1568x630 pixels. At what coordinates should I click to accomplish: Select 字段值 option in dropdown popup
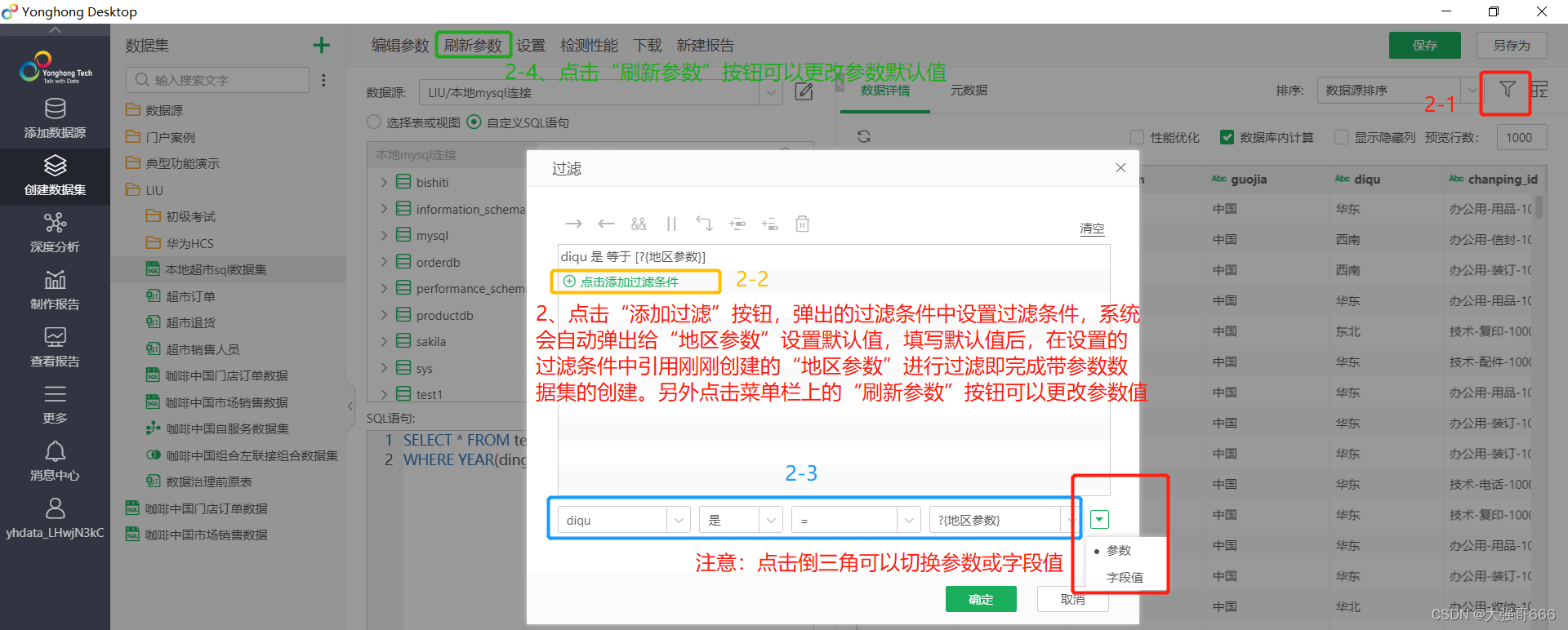(x=1125, y=578)
